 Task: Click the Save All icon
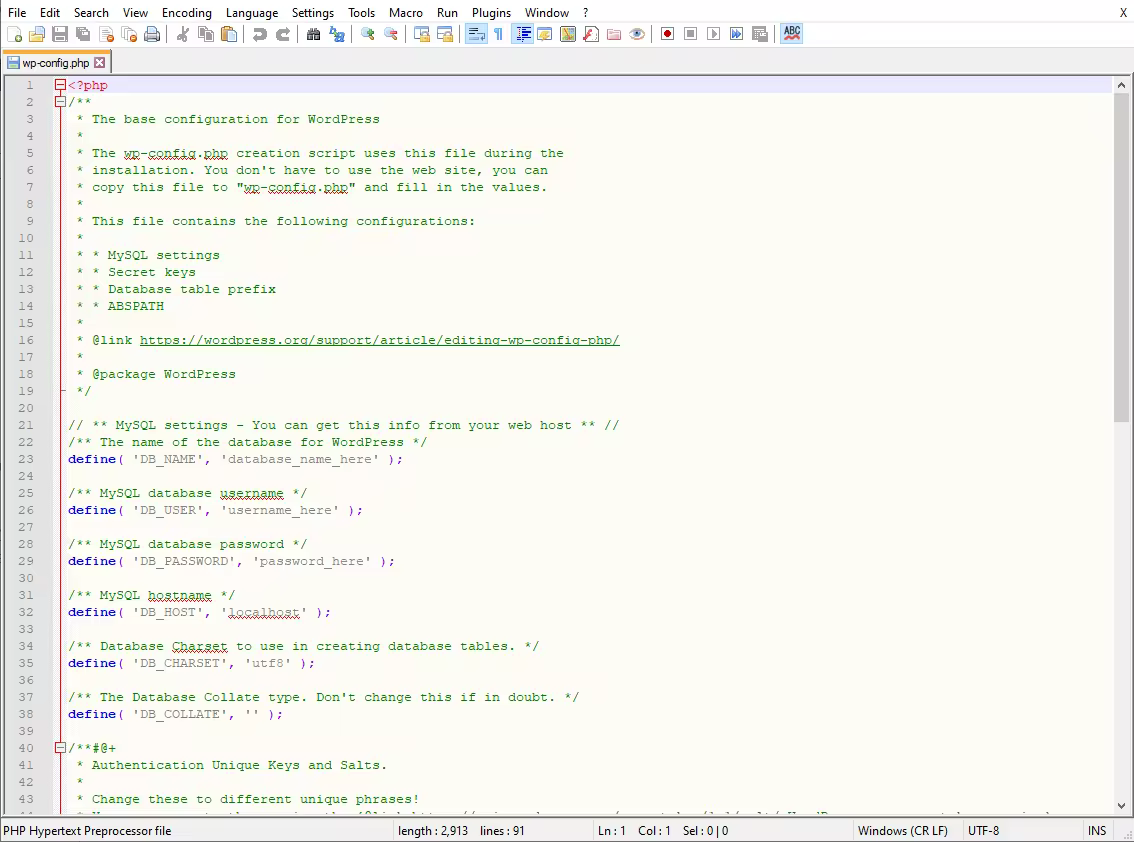coord(83,34)
